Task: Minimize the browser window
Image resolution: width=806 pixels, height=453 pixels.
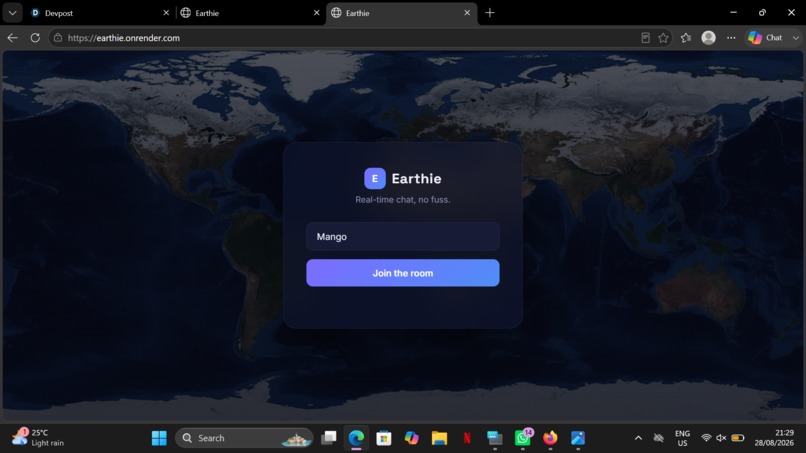Action: coord(734,12)
